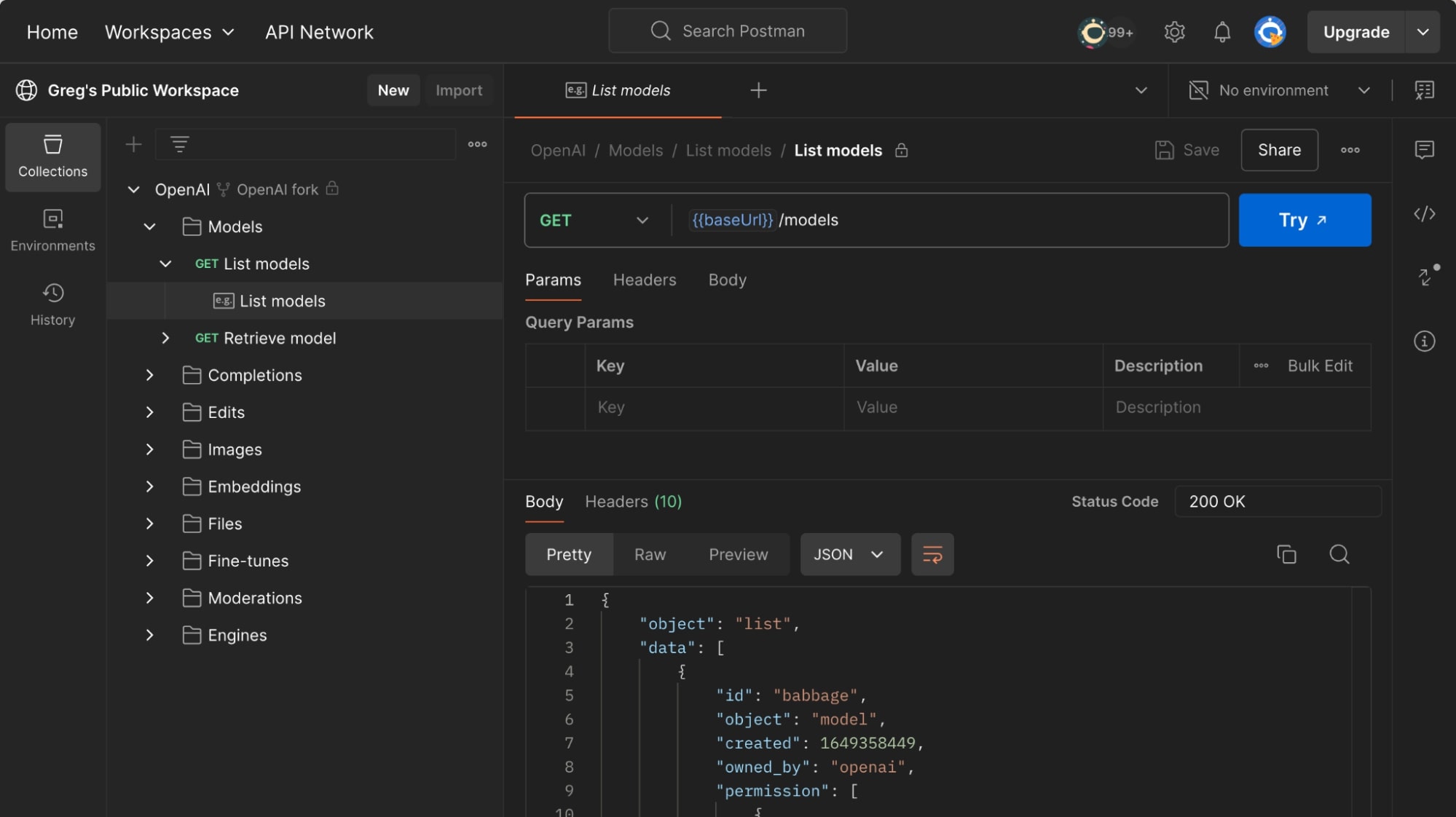Click the Share button

tap(1279, 150)
